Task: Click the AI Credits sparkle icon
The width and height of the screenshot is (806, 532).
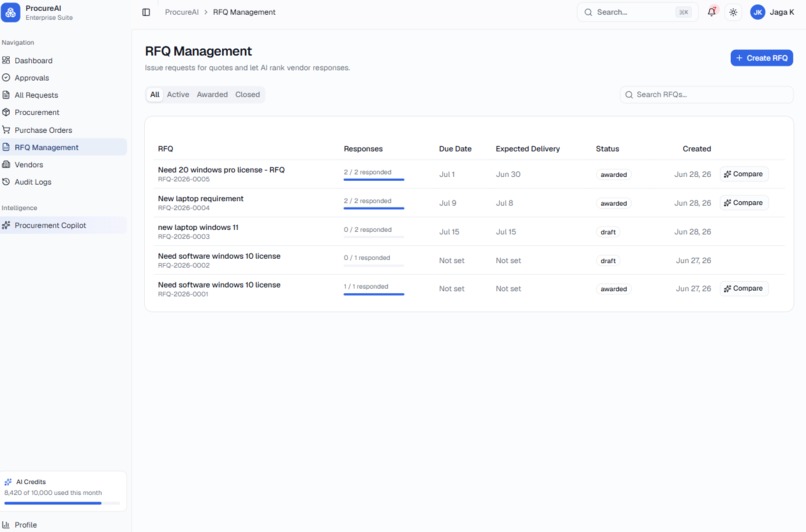Action: (8, 482)
